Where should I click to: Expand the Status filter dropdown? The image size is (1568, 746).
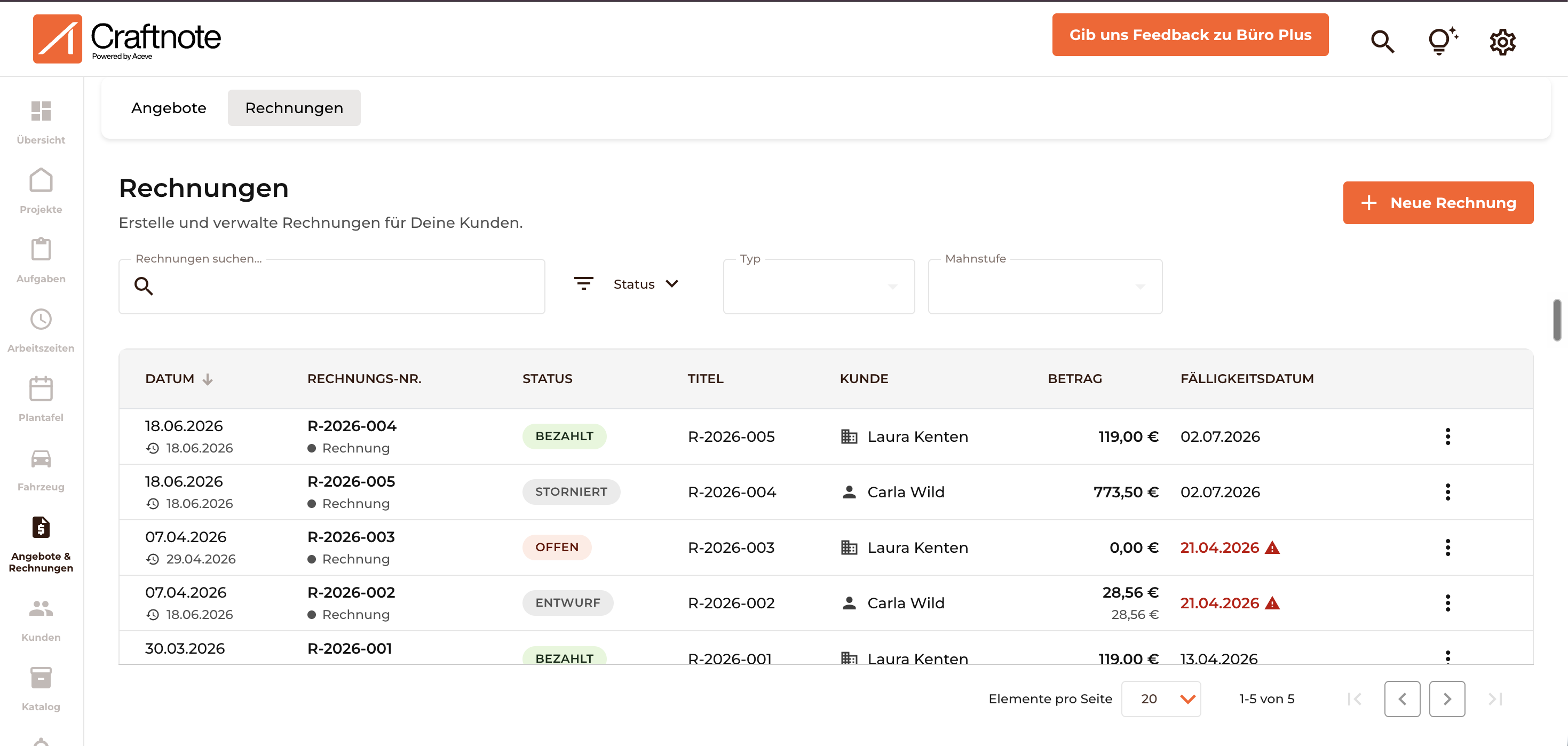click(x=646, y=283)
